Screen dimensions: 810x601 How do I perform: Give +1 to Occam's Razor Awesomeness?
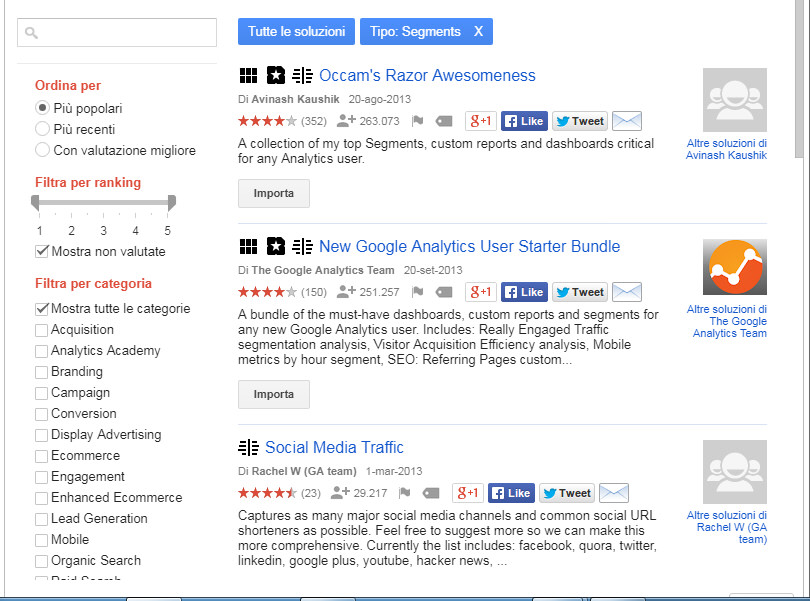[480, 120]
